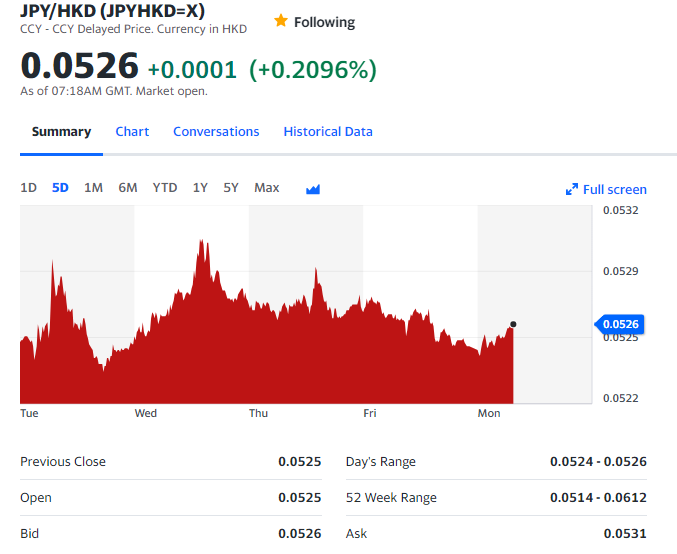Select the 1D time range
Screen dimensions: 677x554
(29, 188)
